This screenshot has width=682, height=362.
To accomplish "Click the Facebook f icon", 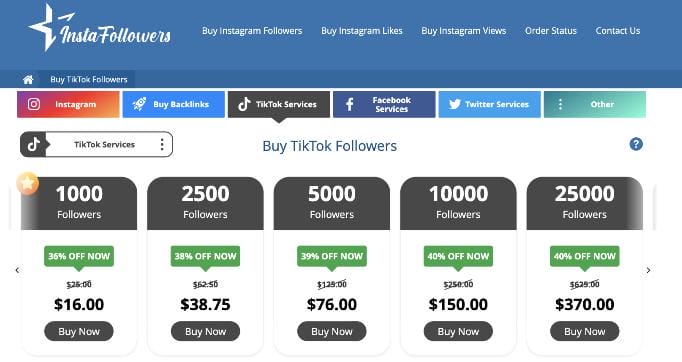I will tap(349, 104).
